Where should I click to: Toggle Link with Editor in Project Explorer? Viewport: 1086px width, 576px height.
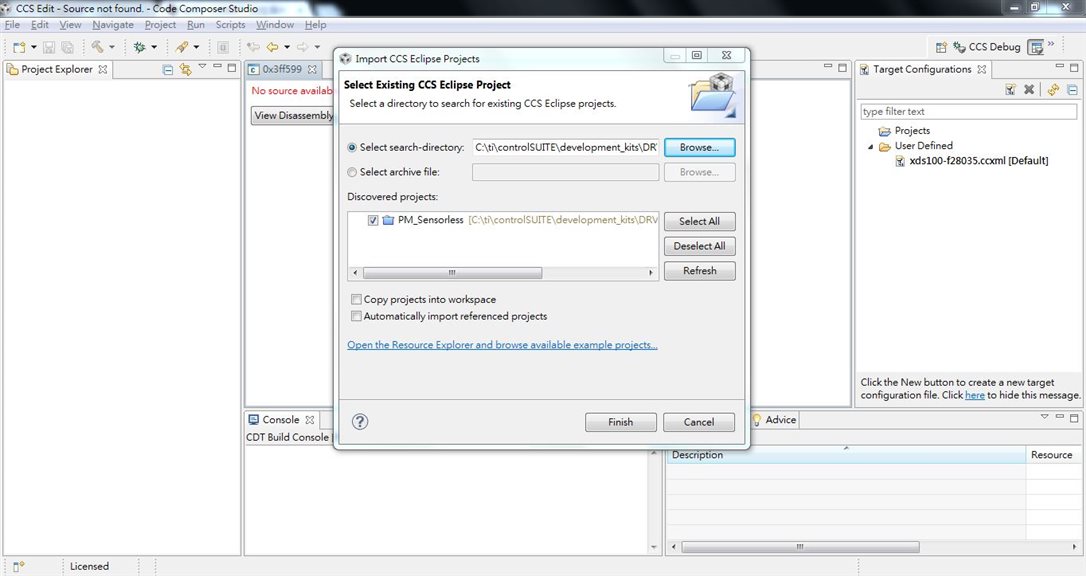(x=185, y=69)
